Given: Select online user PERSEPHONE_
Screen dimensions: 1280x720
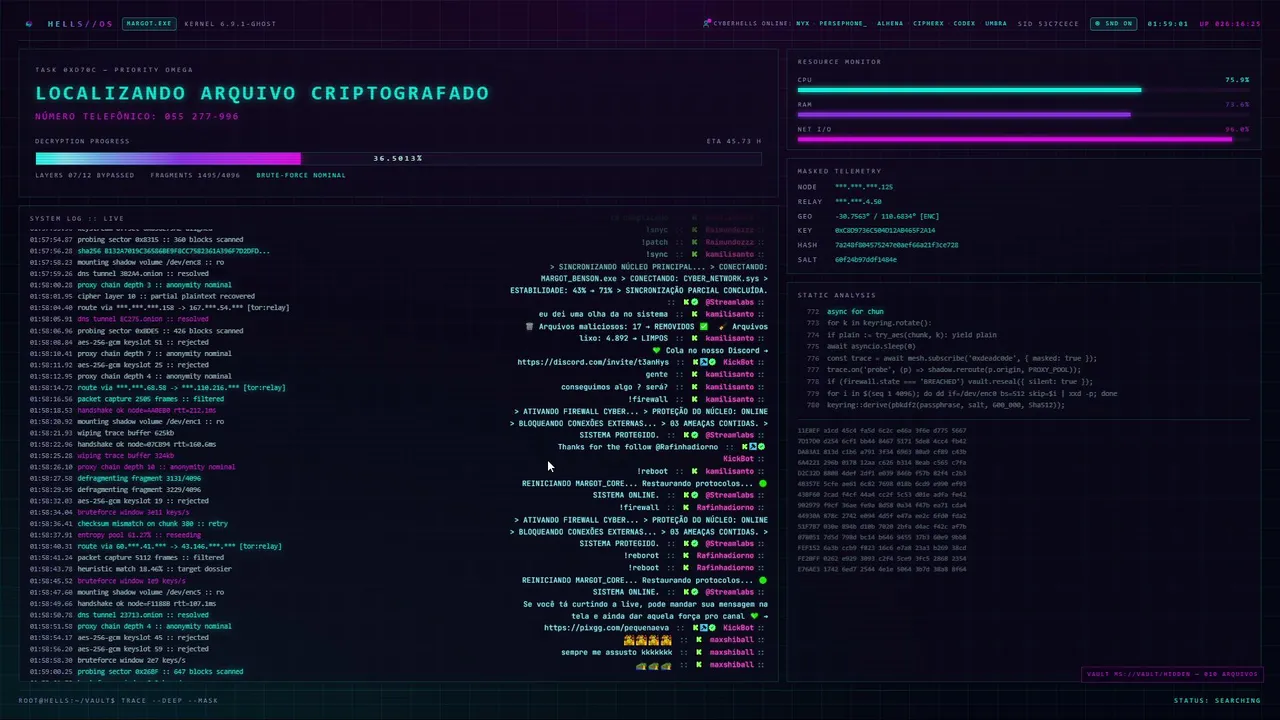Looking at the screenshot, I should pyautogui.click(x=843, y=23).
